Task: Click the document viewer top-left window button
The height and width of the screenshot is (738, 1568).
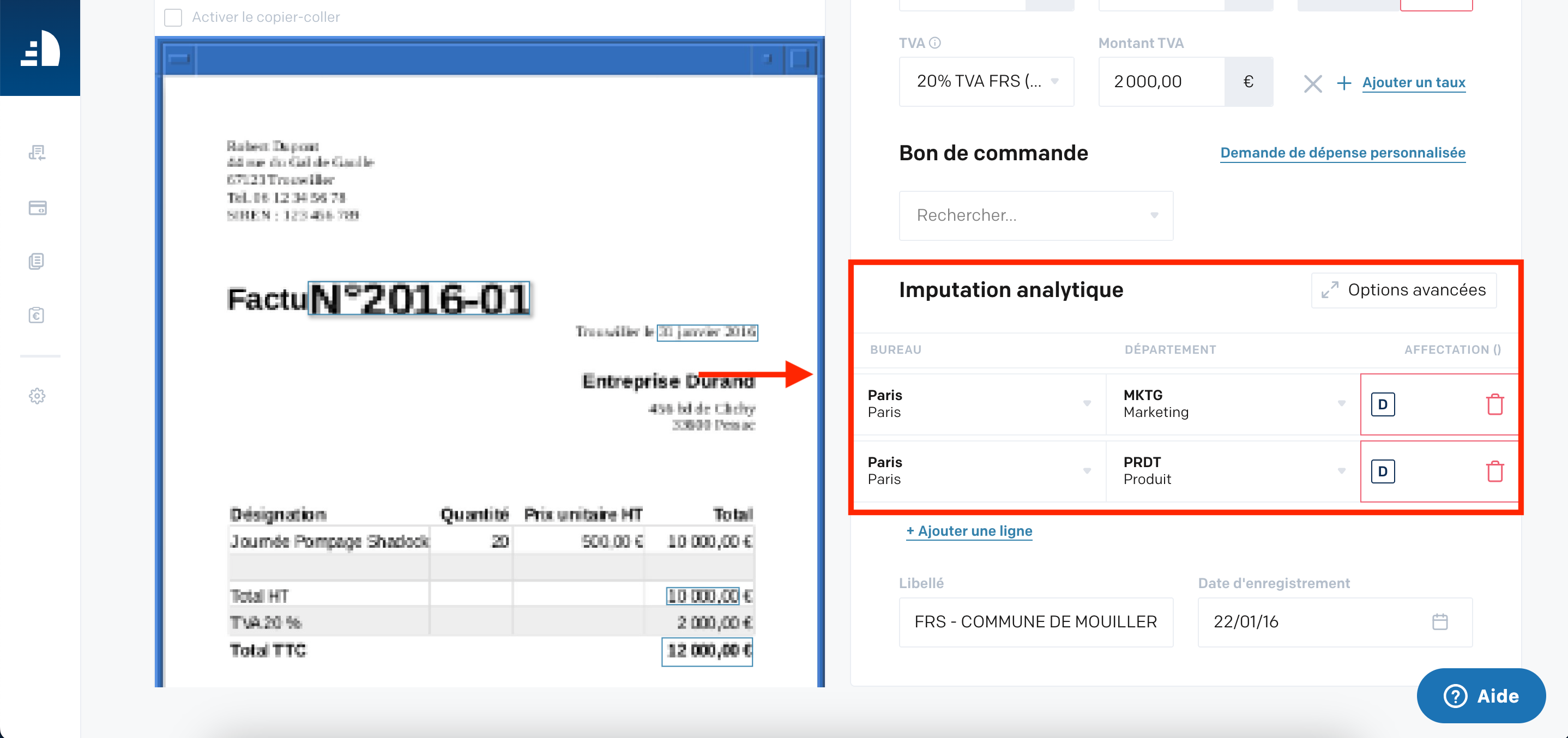Action: tap(179, 59)
